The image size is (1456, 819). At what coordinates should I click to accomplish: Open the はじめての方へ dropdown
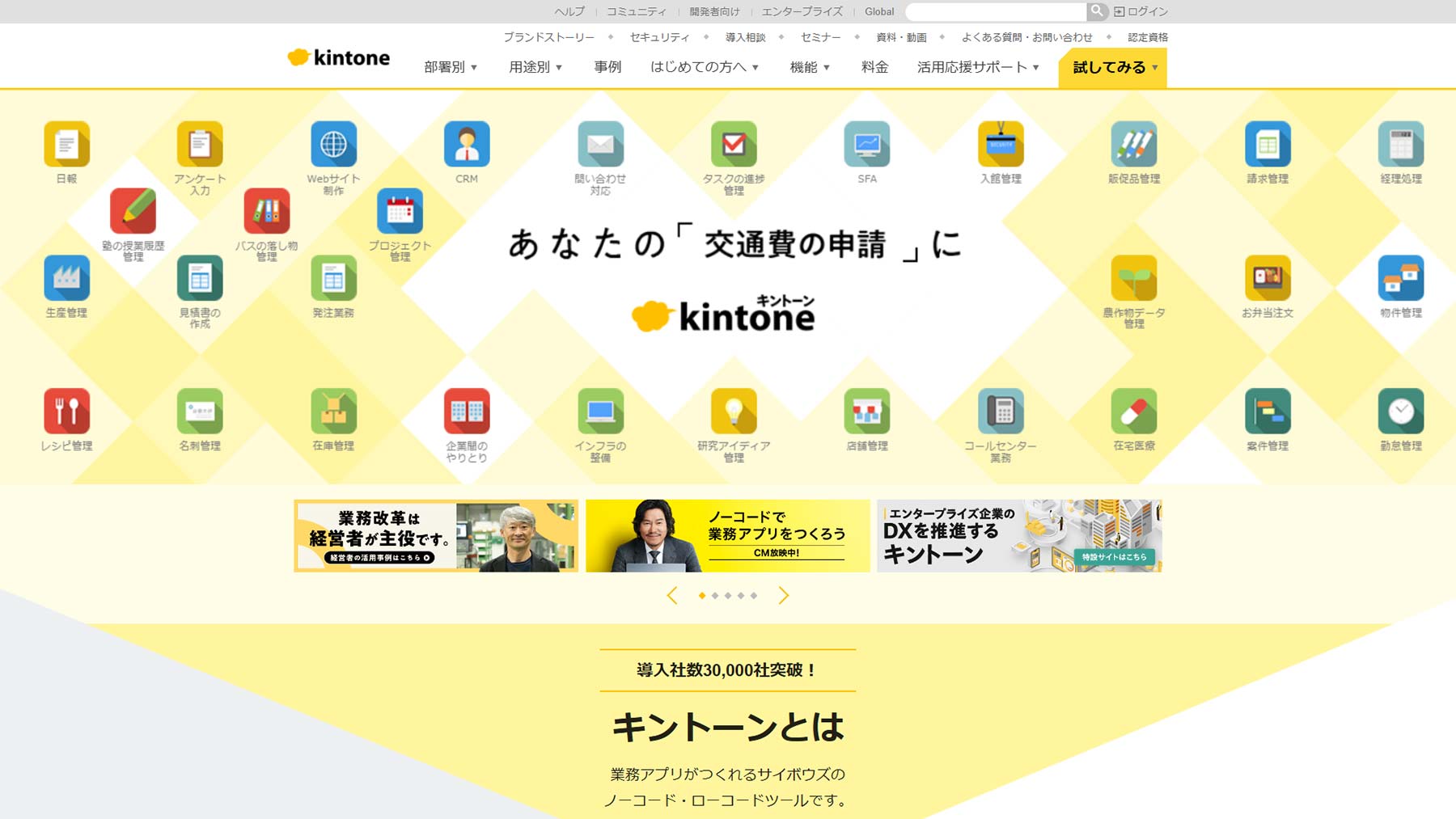tap(705, 67)
